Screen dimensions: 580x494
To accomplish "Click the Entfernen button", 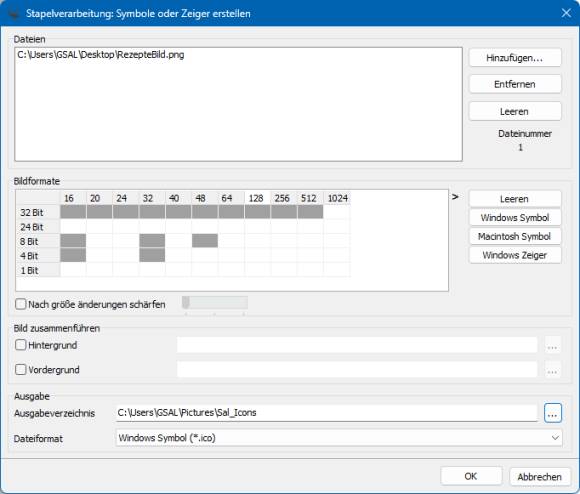I will [x=515, y=84].
